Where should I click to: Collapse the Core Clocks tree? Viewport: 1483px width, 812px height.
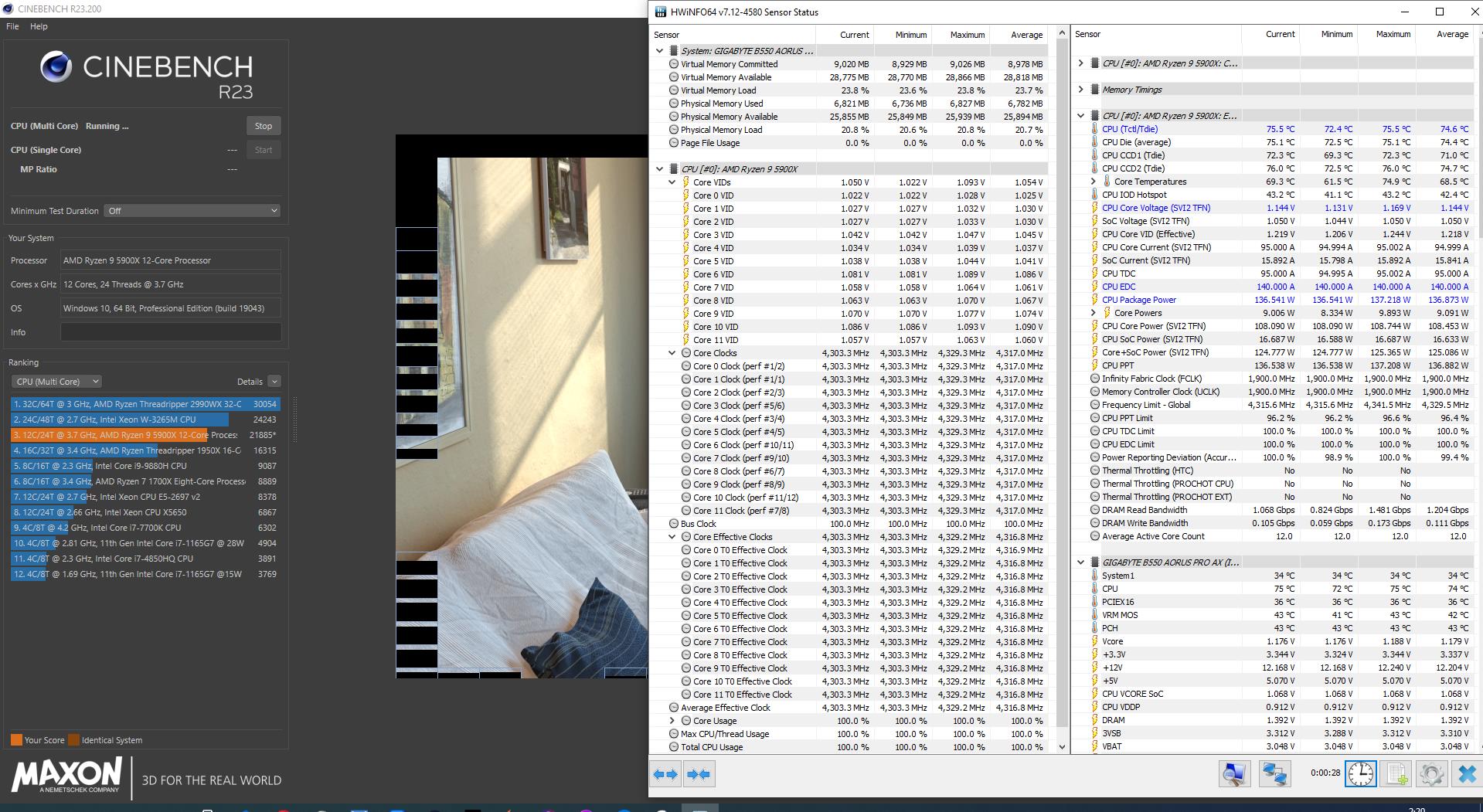coord(672,353)
